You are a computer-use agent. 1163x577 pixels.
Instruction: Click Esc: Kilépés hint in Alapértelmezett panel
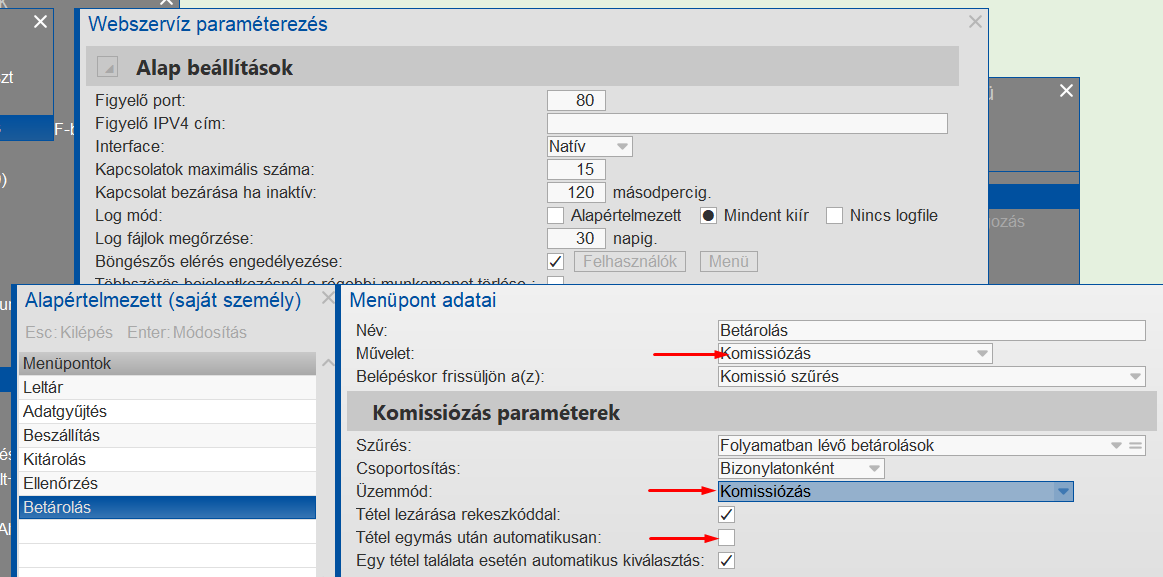click(68, 332)
